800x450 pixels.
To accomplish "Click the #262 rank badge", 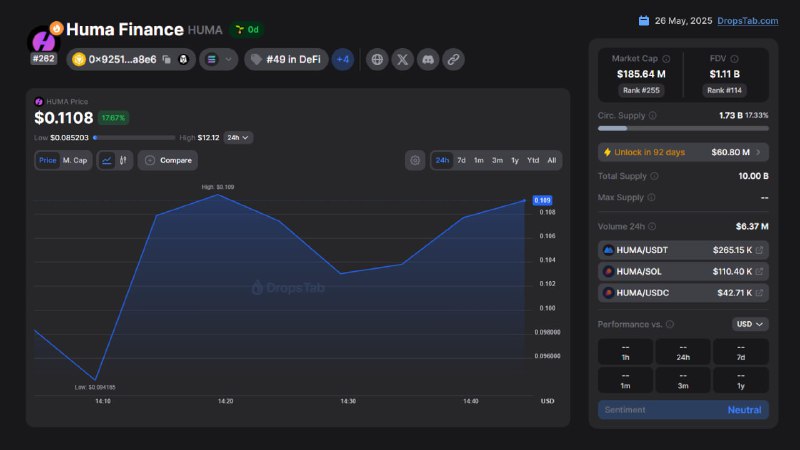I will (43, 59).
